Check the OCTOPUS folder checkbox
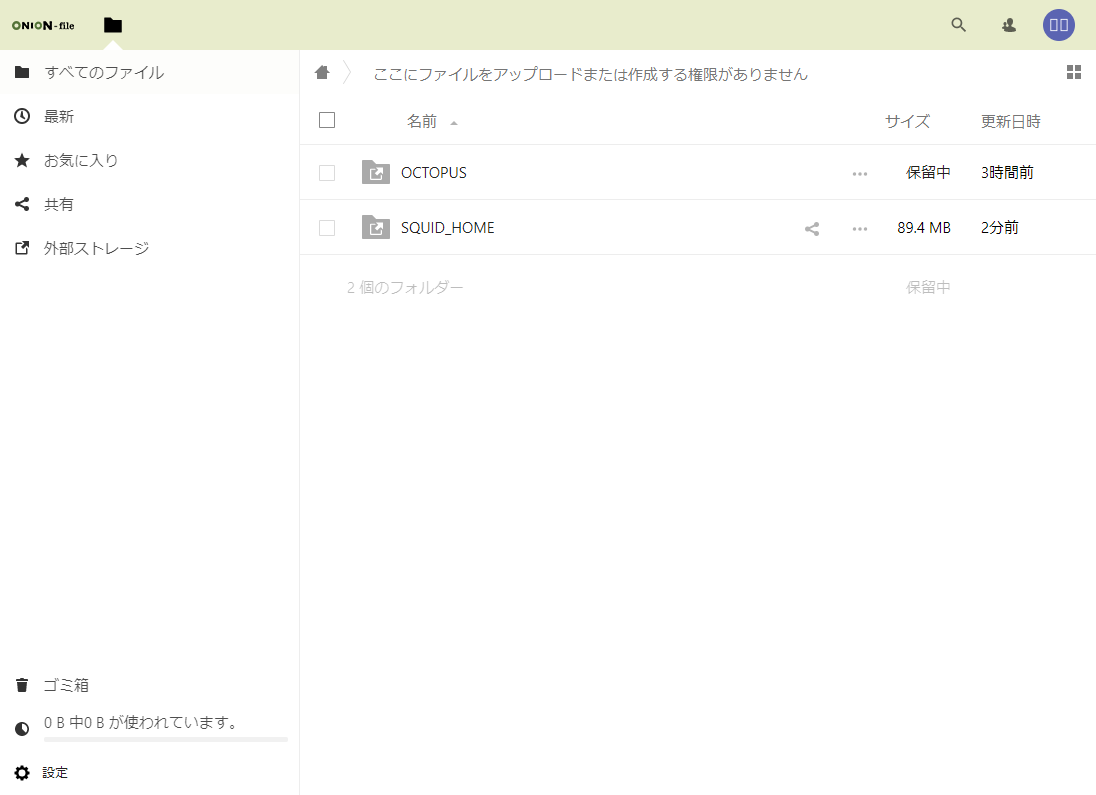Image resolution: width=1096 pixels, height=795 pixels. pyautogui.click(x=327, y=173)
